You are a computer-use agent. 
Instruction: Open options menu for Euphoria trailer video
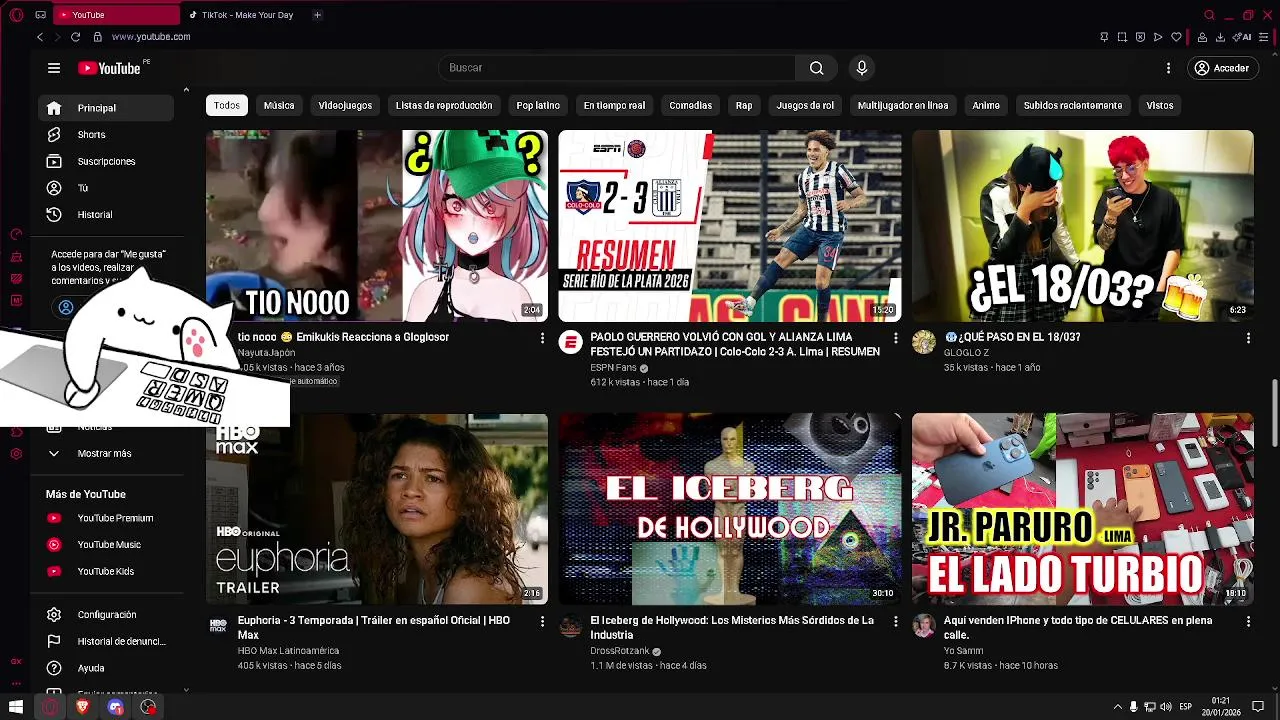tap(542, 622)
